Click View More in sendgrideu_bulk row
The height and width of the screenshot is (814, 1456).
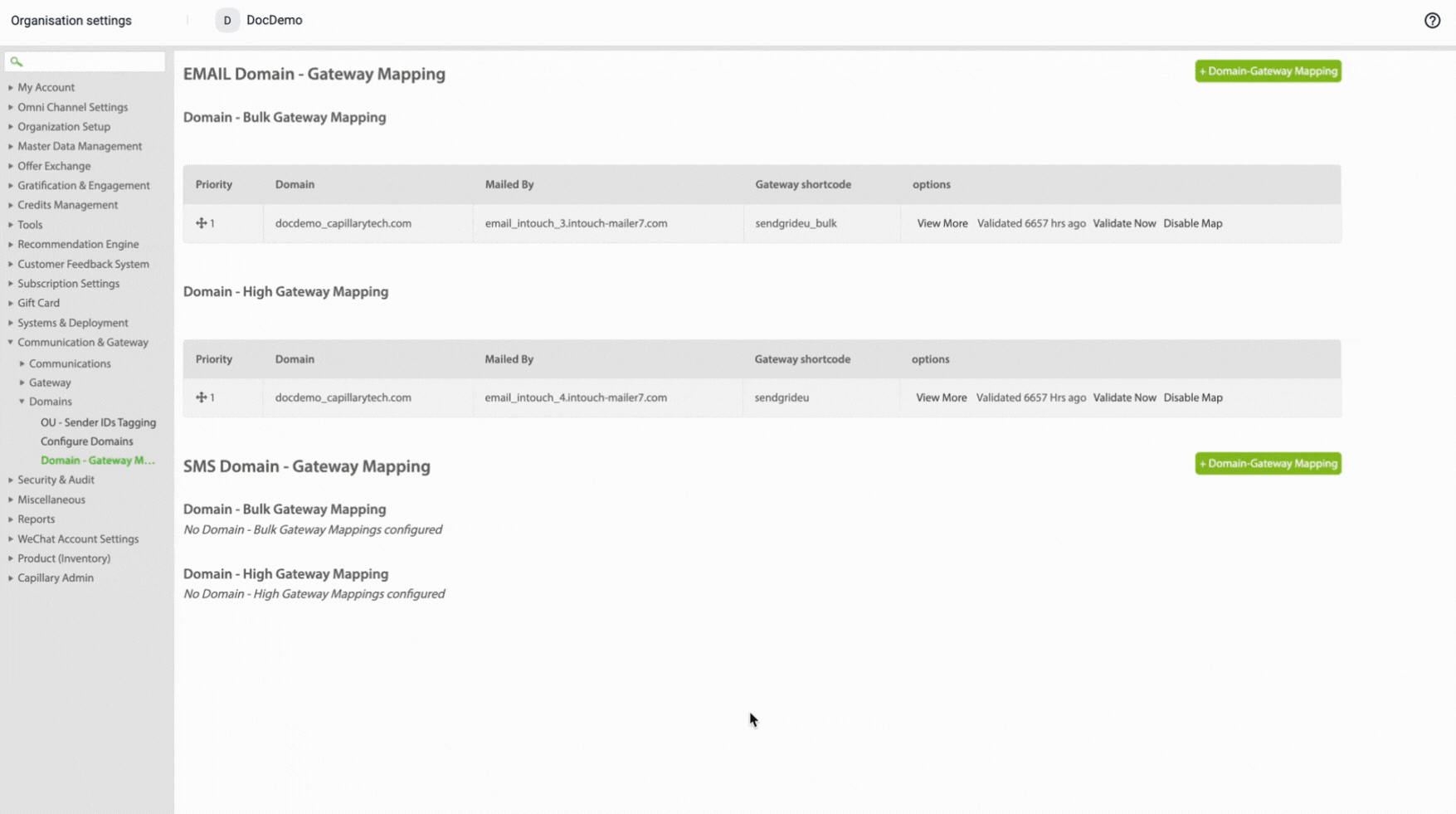[x=942, y=223]
